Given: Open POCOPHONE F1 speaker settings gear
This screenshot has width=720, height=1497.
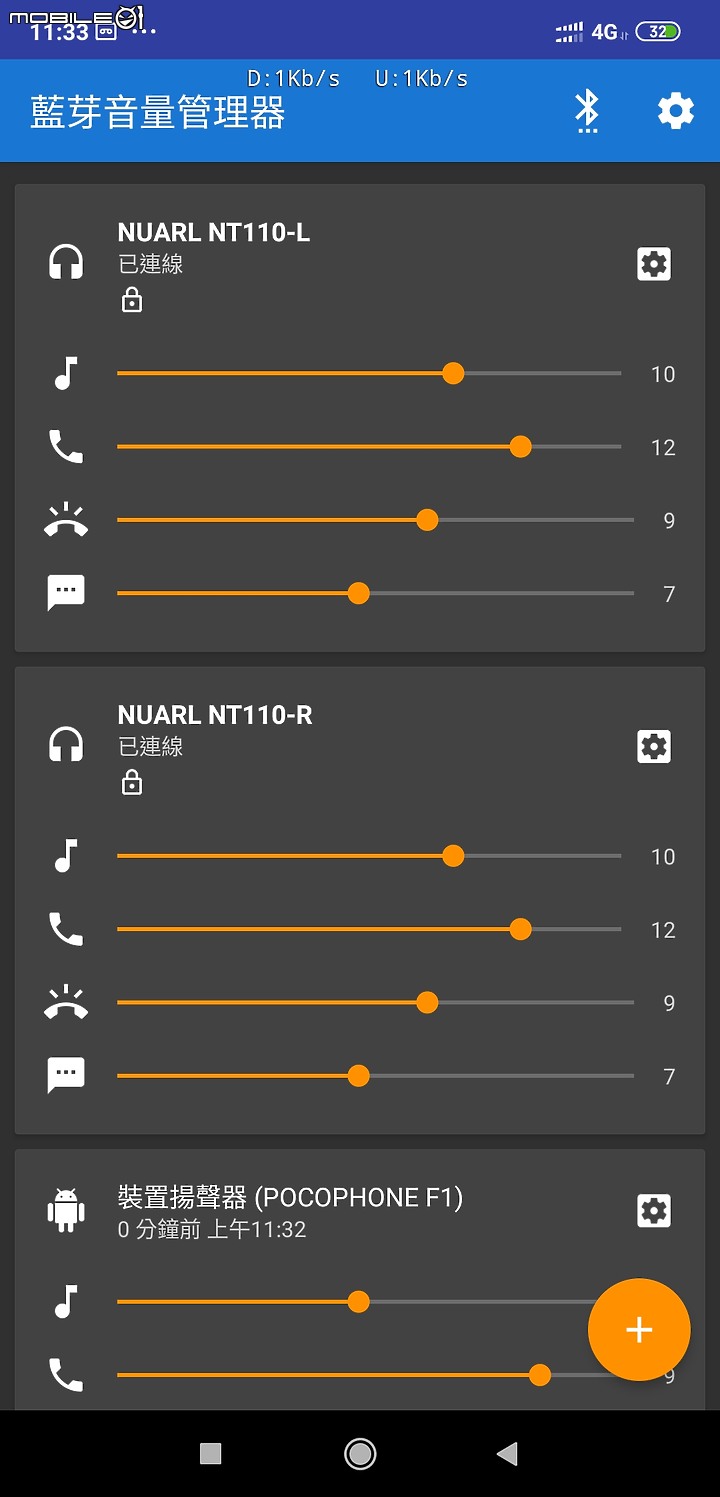Looking at the screenshot, I should pyautogui.click(x=654, y=1211).
